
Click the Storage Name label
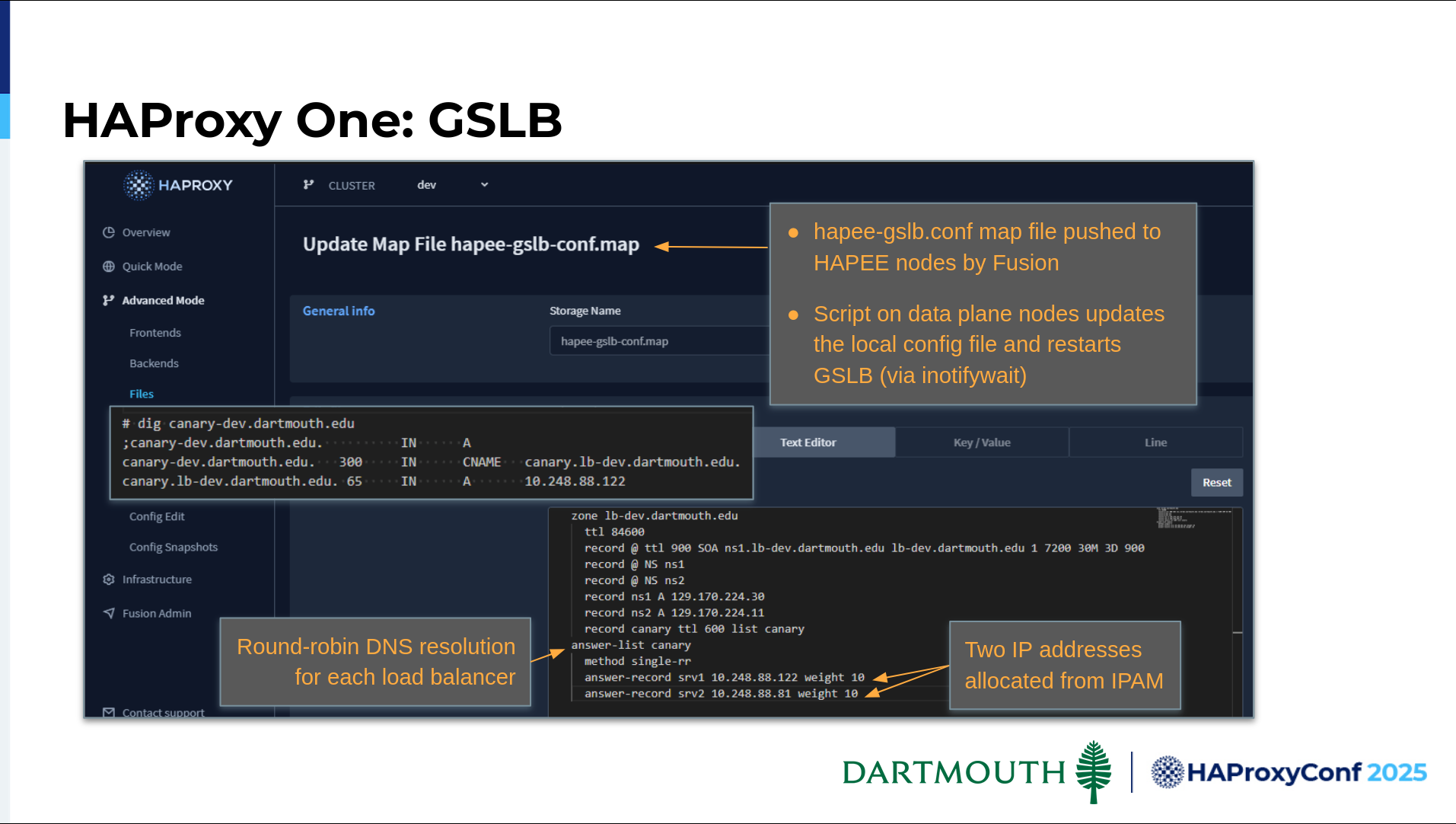click(x=585, y=311)
